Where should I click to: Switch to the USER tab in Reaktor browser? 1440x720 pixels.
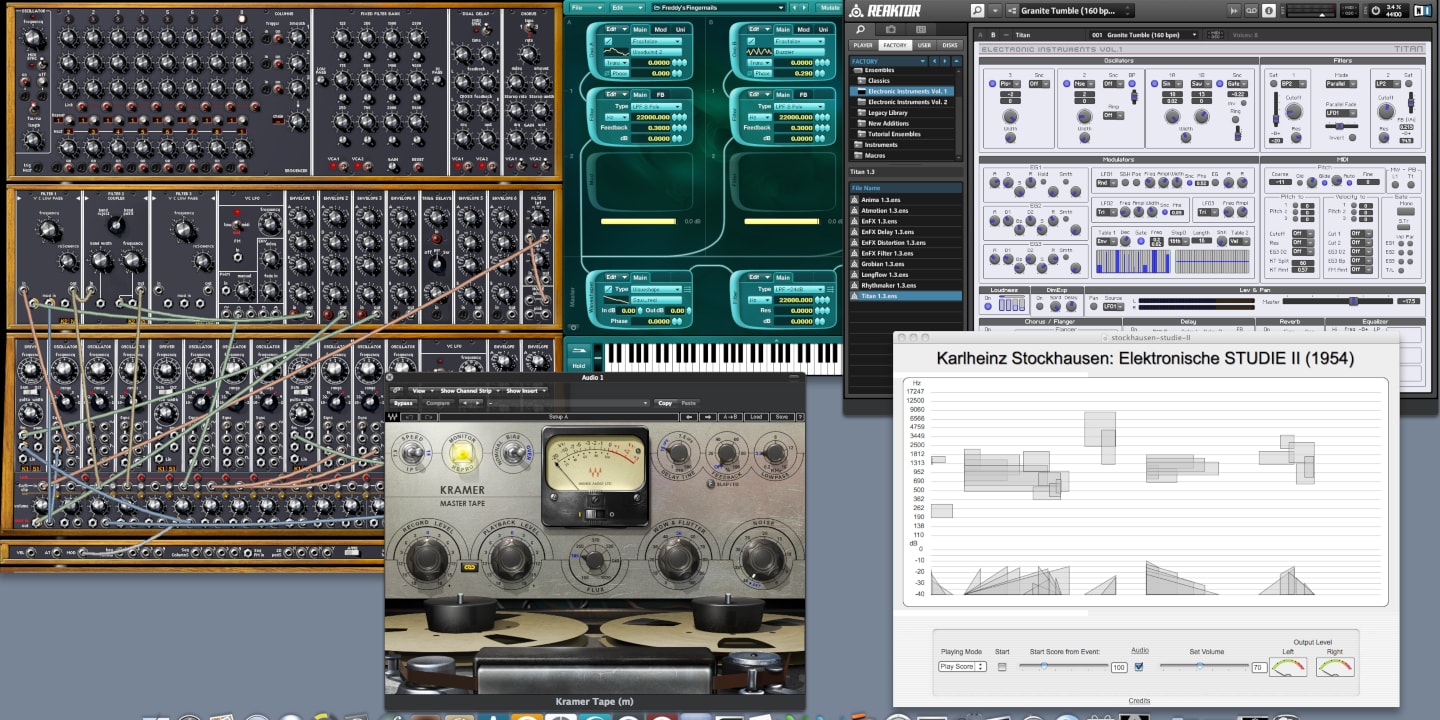tap(924, 45)
